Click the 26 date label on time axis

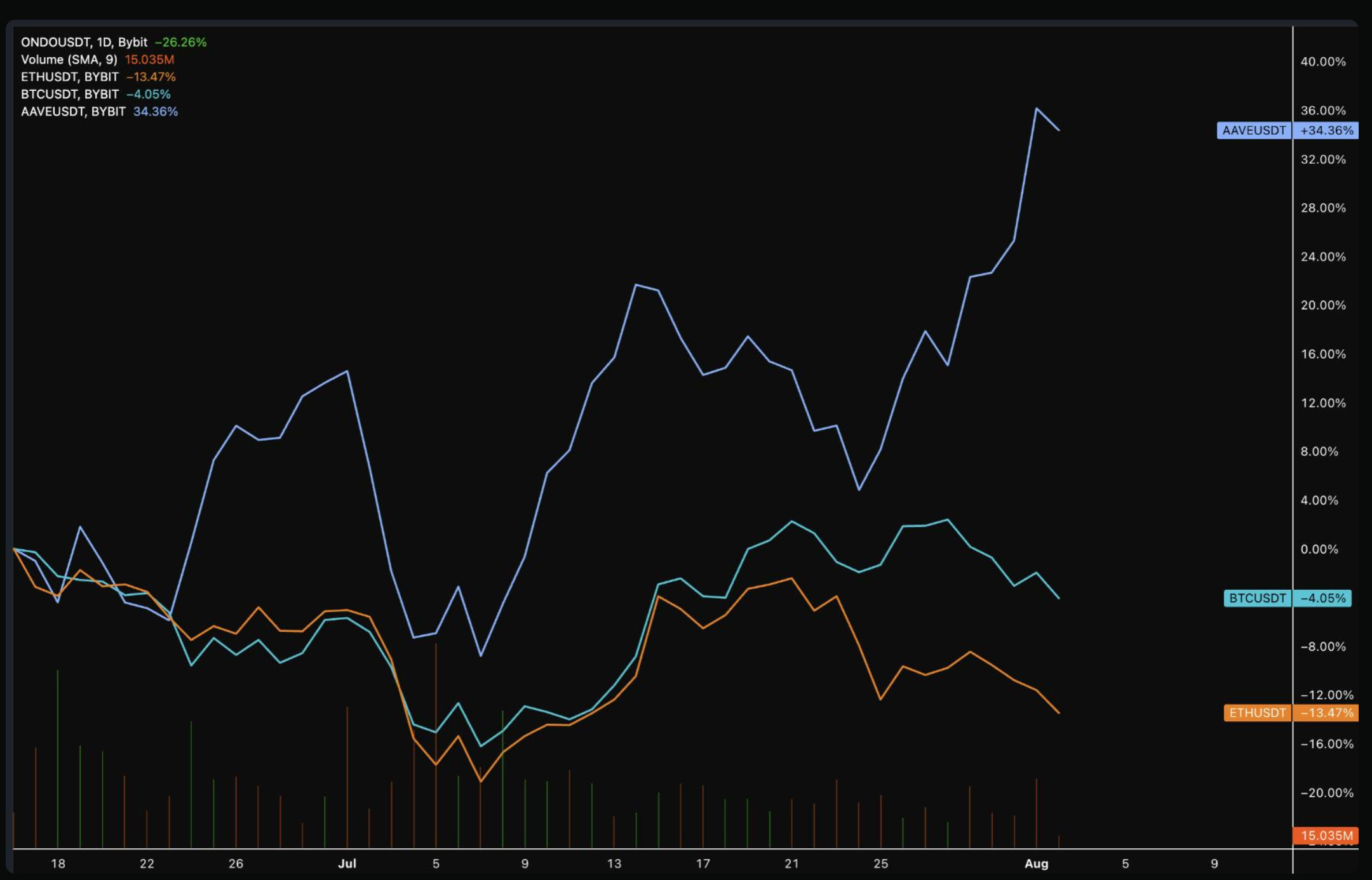click(236, 863)
